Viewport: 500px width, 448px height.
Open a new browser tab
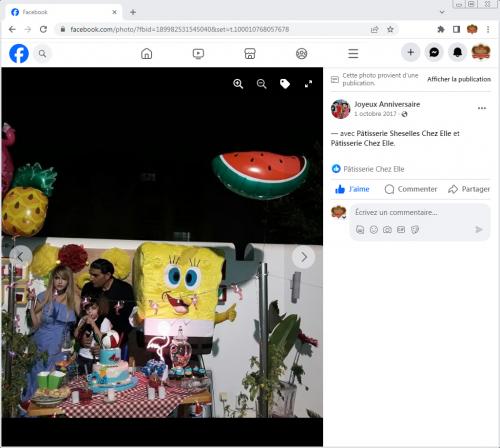pos(133,12)
